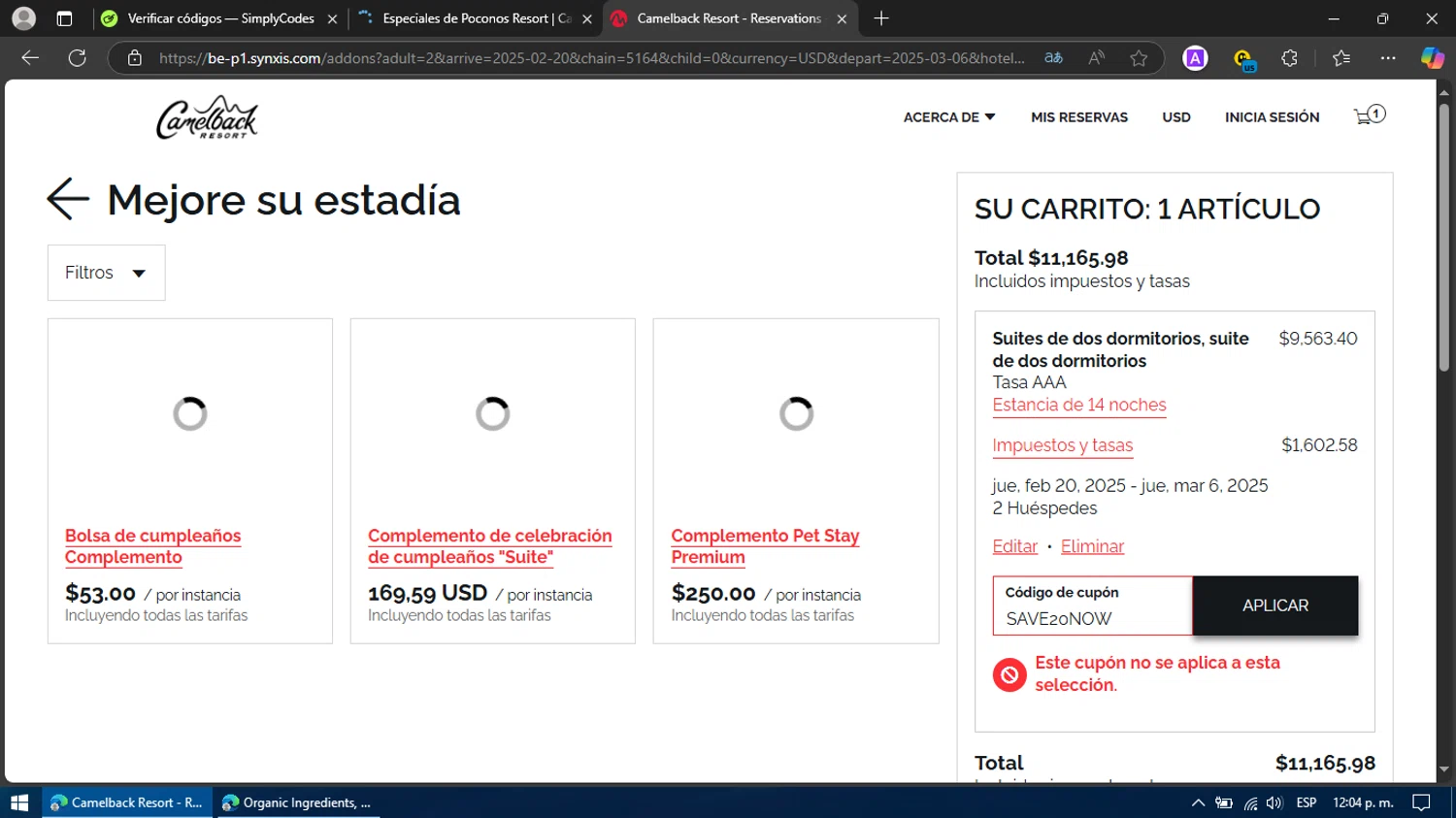Click the Pet Stay Premium image placeholder

tap(796, 414)
